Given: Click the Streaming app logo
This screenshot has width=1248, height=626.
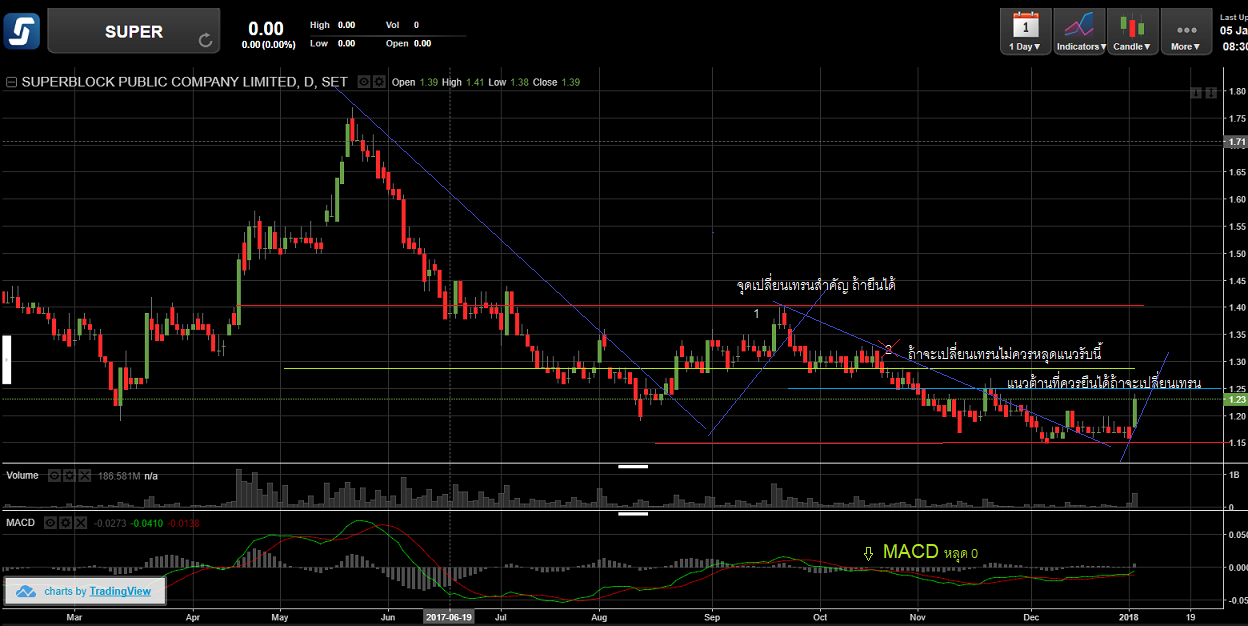Looking at the screenshot, I should point(21,30).
